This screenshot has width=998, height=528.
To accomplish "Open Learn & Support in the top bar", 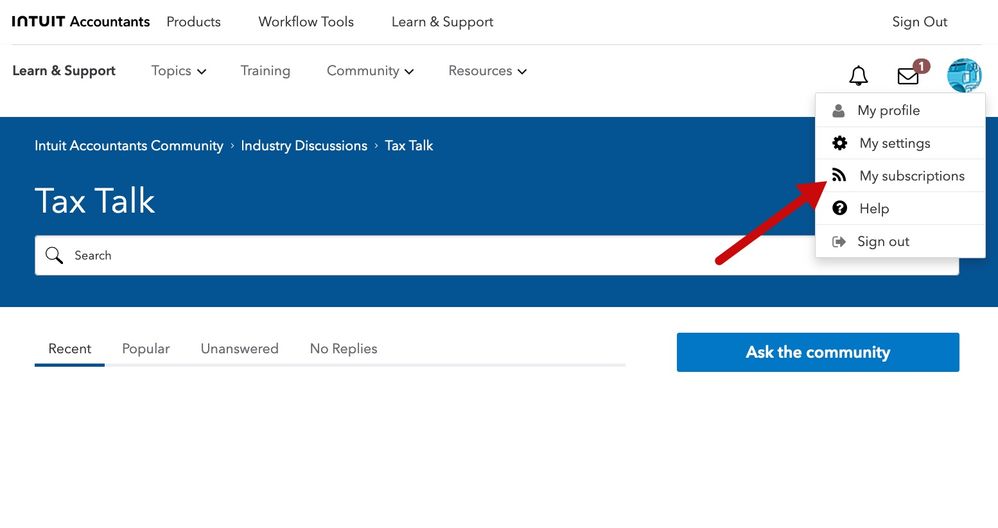I will pos(442,22).
